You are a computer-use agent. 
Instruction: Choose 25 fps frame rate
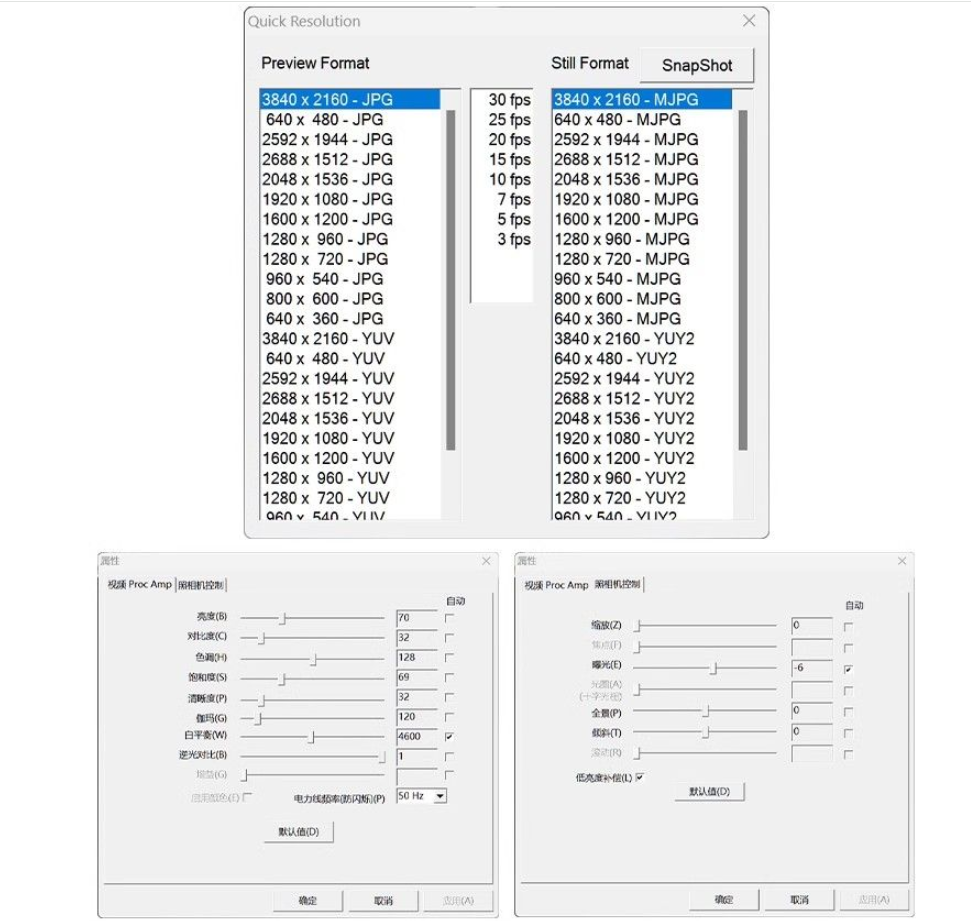[x=502, y=120]
